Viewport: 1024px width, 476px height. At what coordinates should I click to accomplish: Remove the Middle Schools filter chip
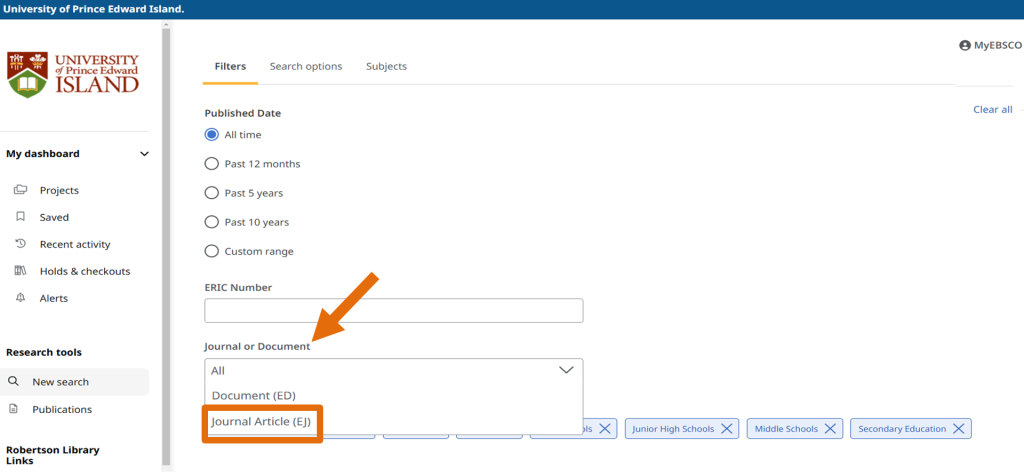(x=826, y=429)
